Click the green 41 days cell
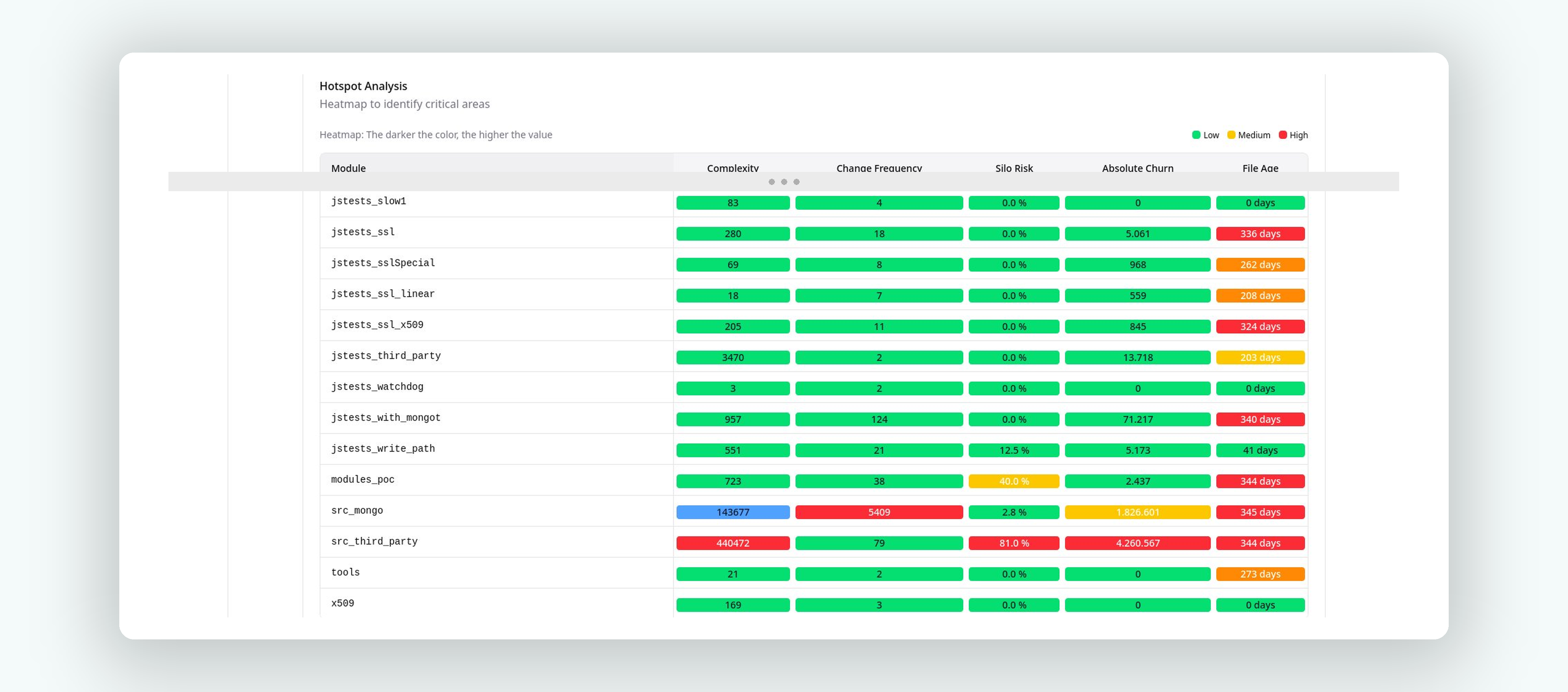The width and height of the screenshot is (1568, 692). click(x=1260, y=450)
